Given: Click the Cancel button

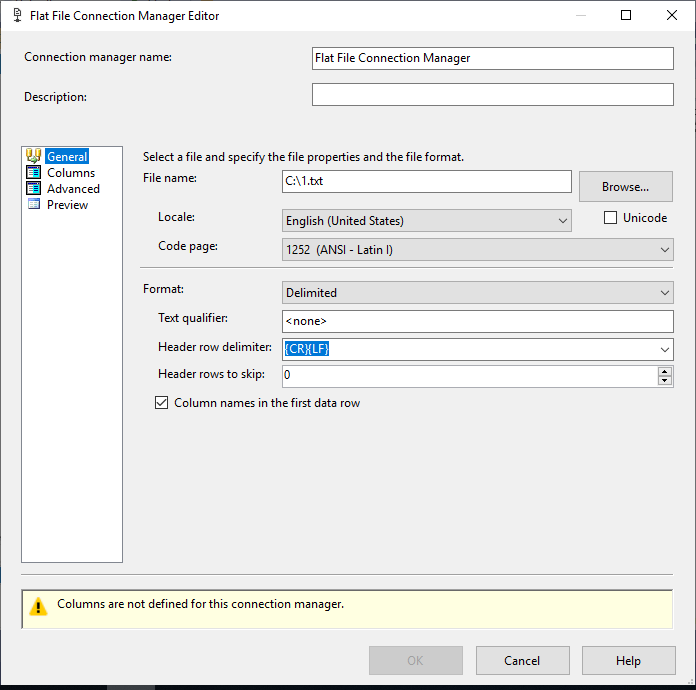Looking at the screenshot, I should click(x=522, y=661).
